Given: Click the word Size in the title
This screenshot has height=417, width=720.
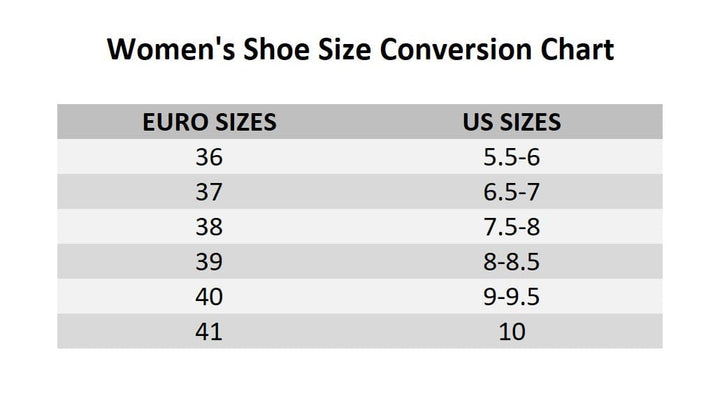Looking at the screenshot, I should 344,49.
